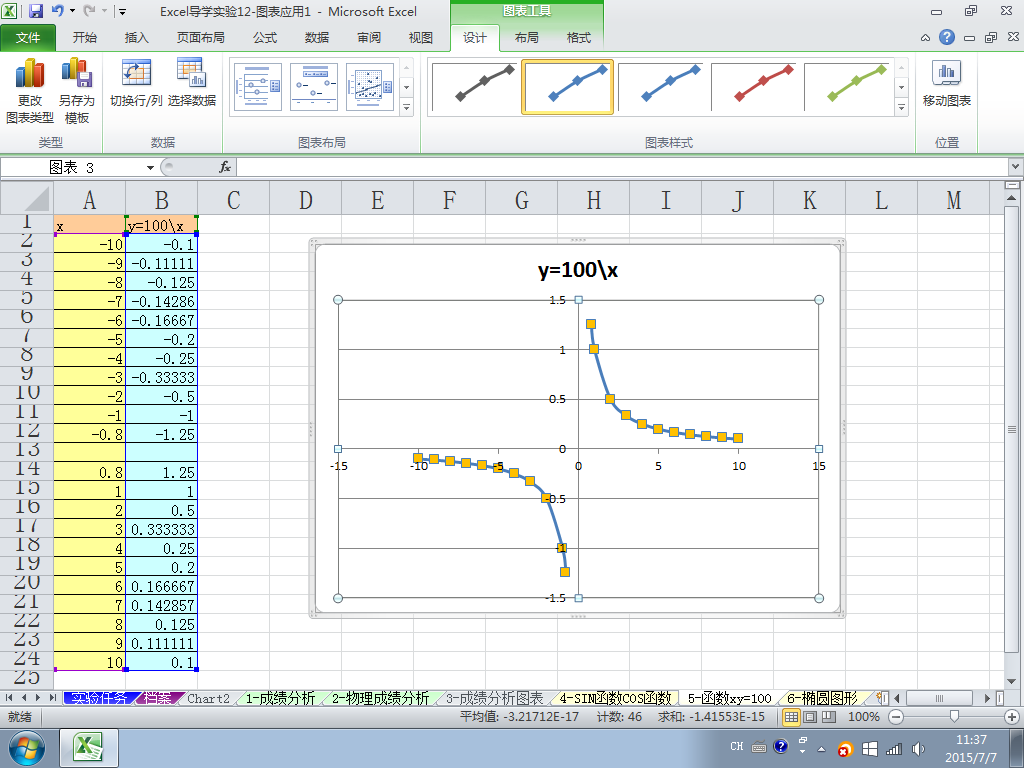Open the 实验任务 sheet tab
Viewport: 1024px width, 768px height.
pos(99,698)
